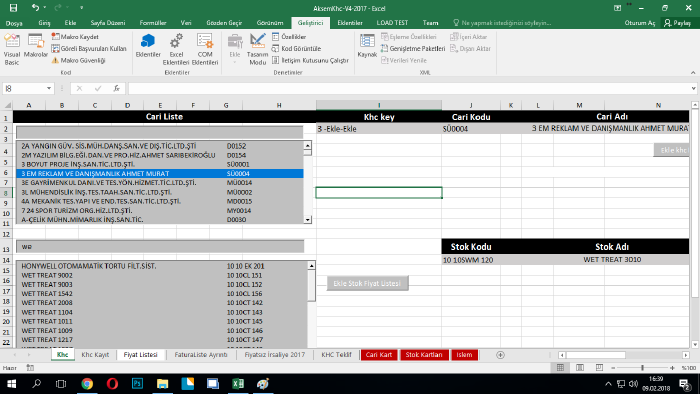Open the Name Box dropdown

(49, 88)
